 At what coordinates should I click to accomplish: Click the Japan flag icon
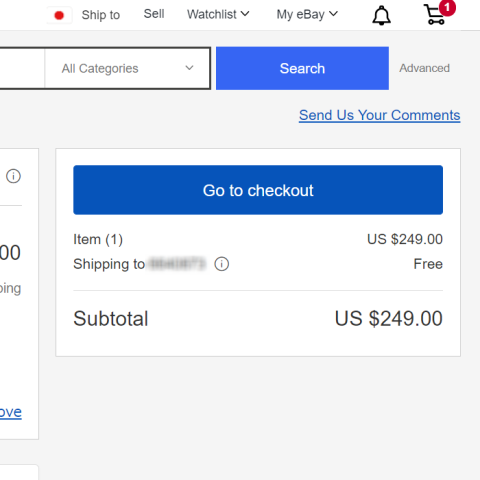[x=59, y=15]
